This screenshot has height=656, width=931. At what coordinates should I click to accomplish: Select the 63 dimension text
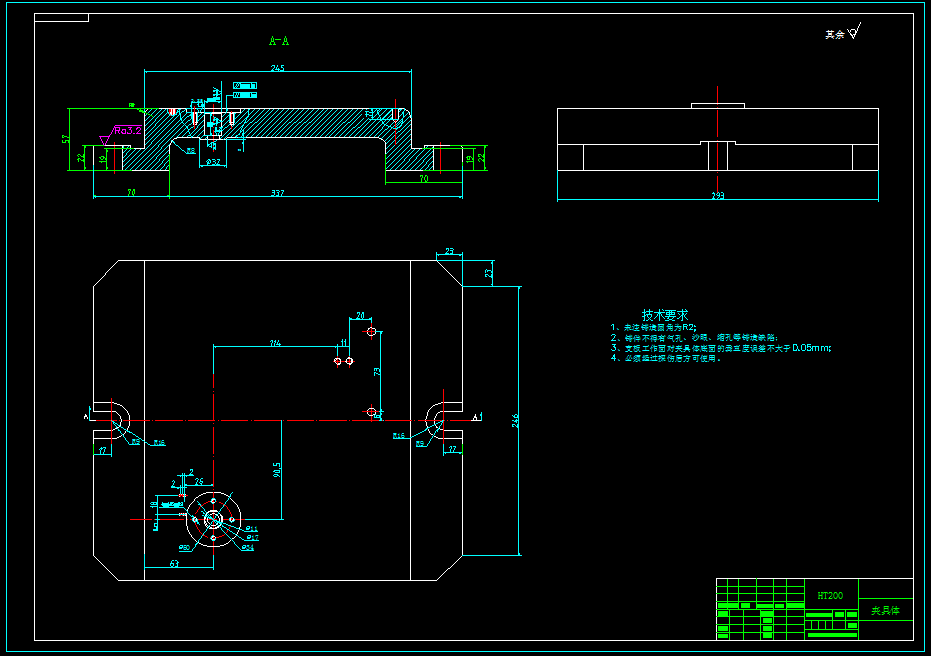click(x=174, y=563)
